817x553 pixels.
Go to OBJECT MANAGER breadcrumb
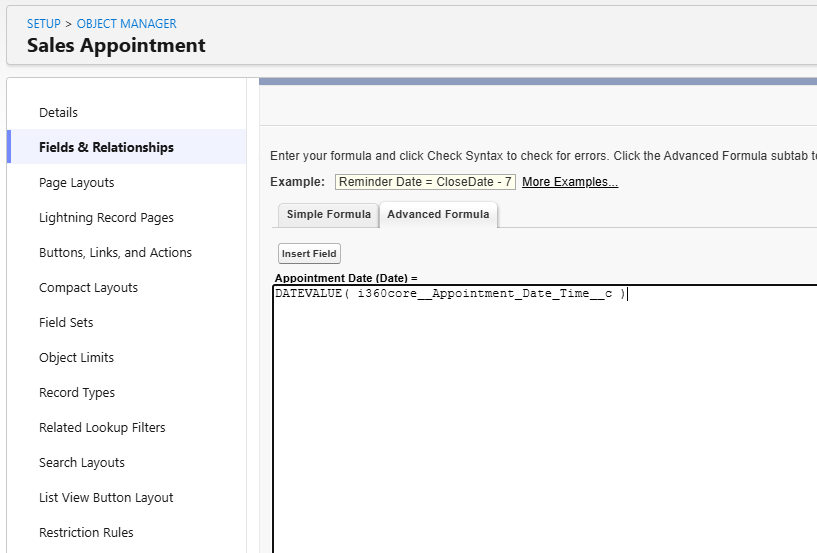click(x=127, y=24)
